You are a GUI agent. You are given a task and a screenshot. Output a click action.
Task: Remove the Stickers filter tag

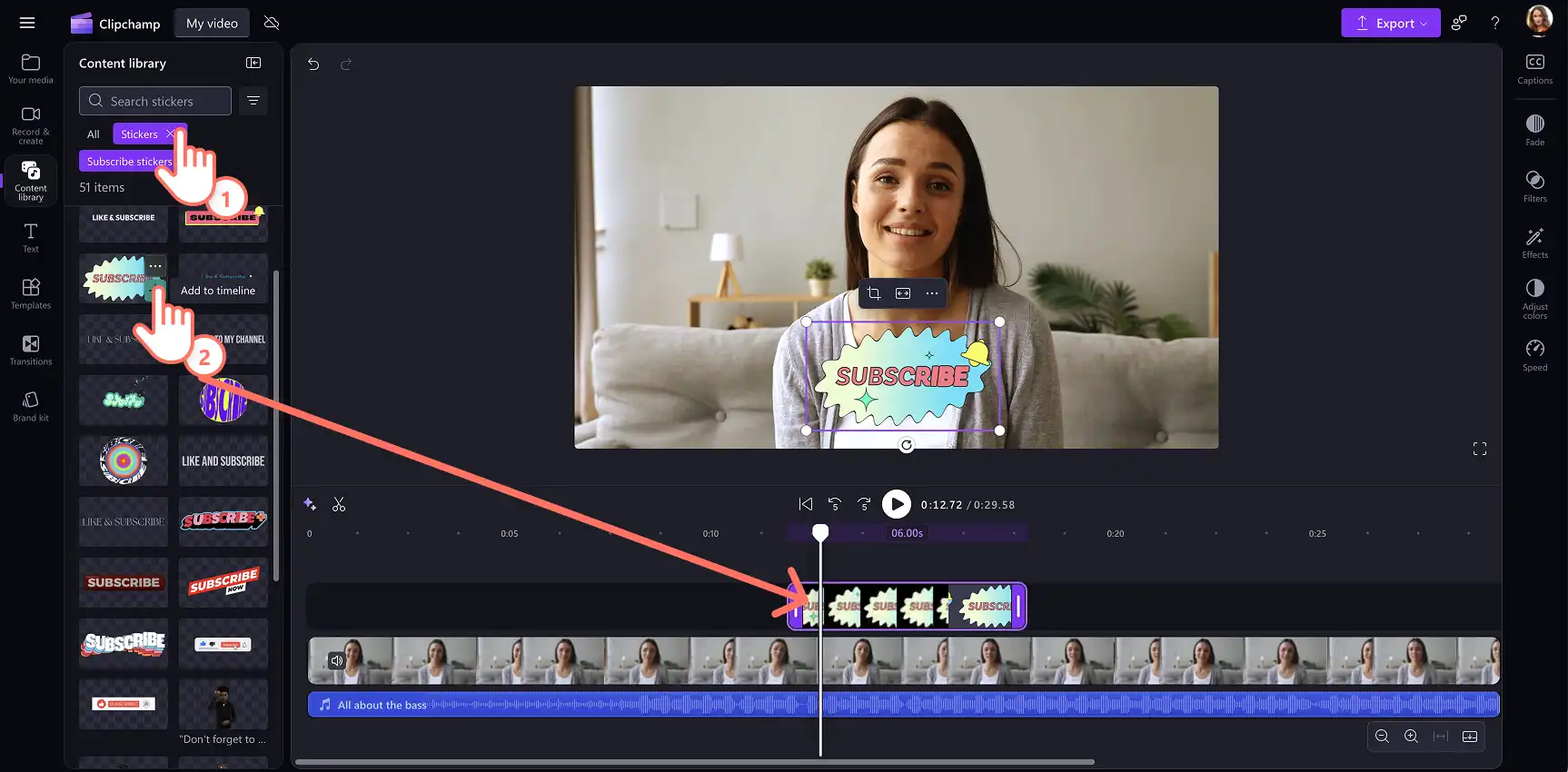coord(170,134)
